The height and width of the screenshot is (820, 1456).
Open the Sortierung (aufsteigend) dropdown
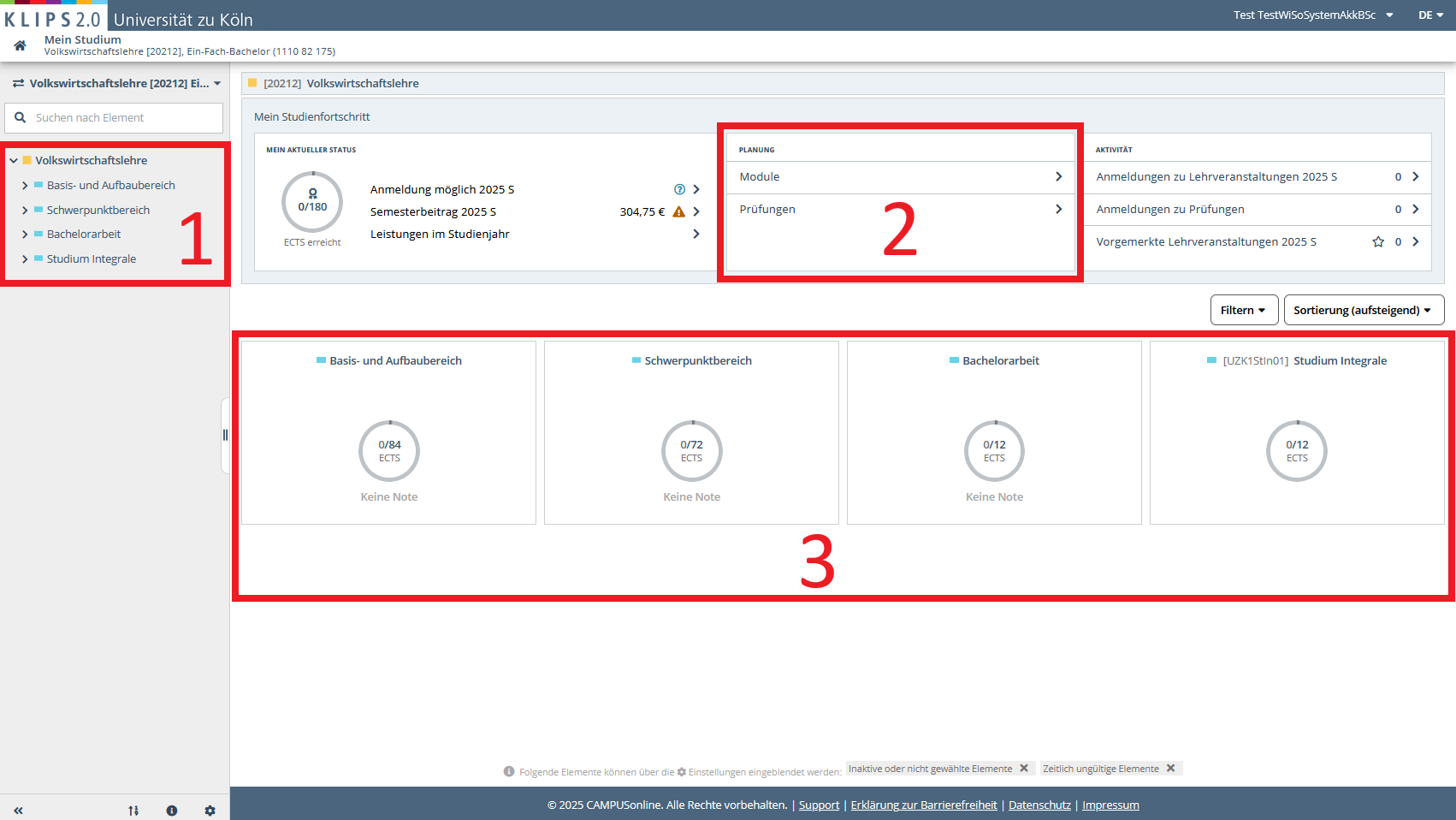[x=1364, y=310]
